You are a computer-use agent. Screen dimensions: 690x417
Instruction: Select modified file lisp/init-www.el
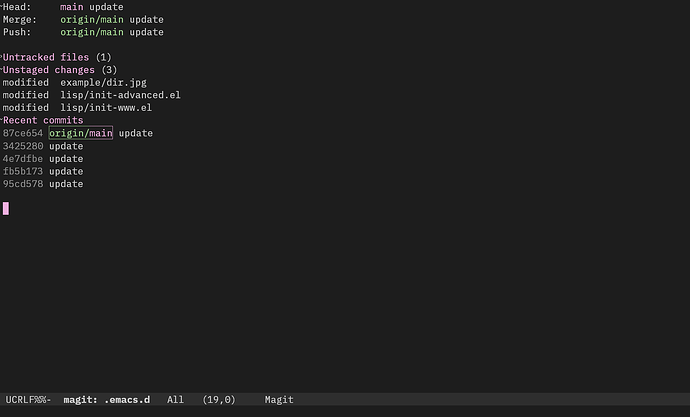[x=106, y=108]
